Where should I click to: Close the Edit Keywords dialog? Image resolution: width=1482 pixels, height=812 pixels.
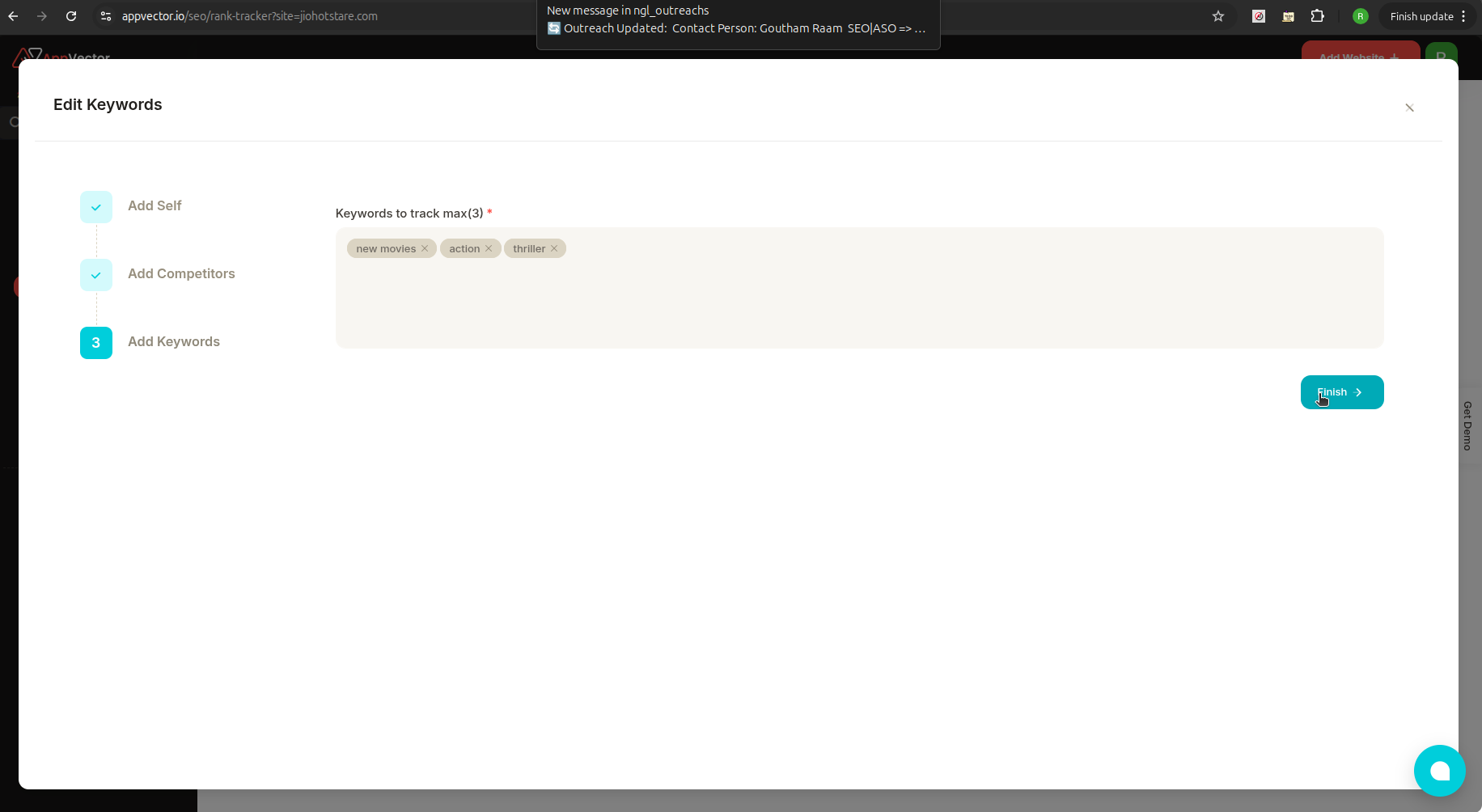[x=1409, y=108]
